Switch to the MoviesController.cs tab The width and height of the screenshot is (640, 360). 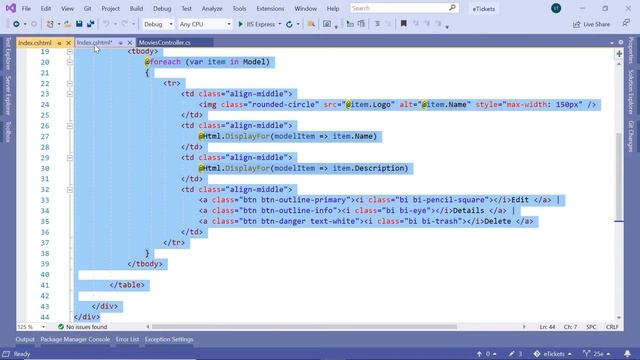click(x=165, y=42)
